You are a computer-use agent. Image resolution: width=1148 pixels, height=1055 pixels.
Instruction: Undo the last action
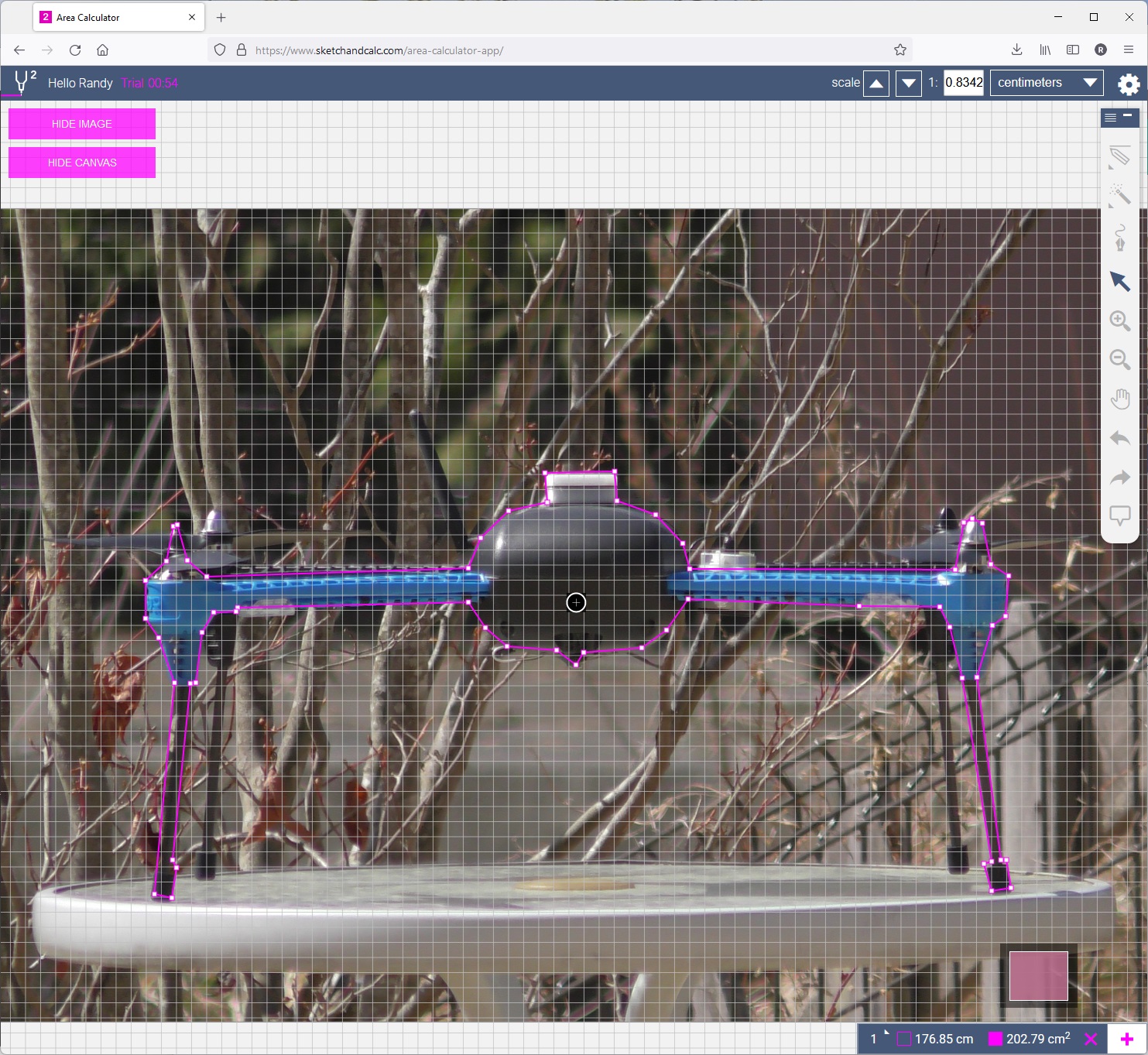point(1119,439)
